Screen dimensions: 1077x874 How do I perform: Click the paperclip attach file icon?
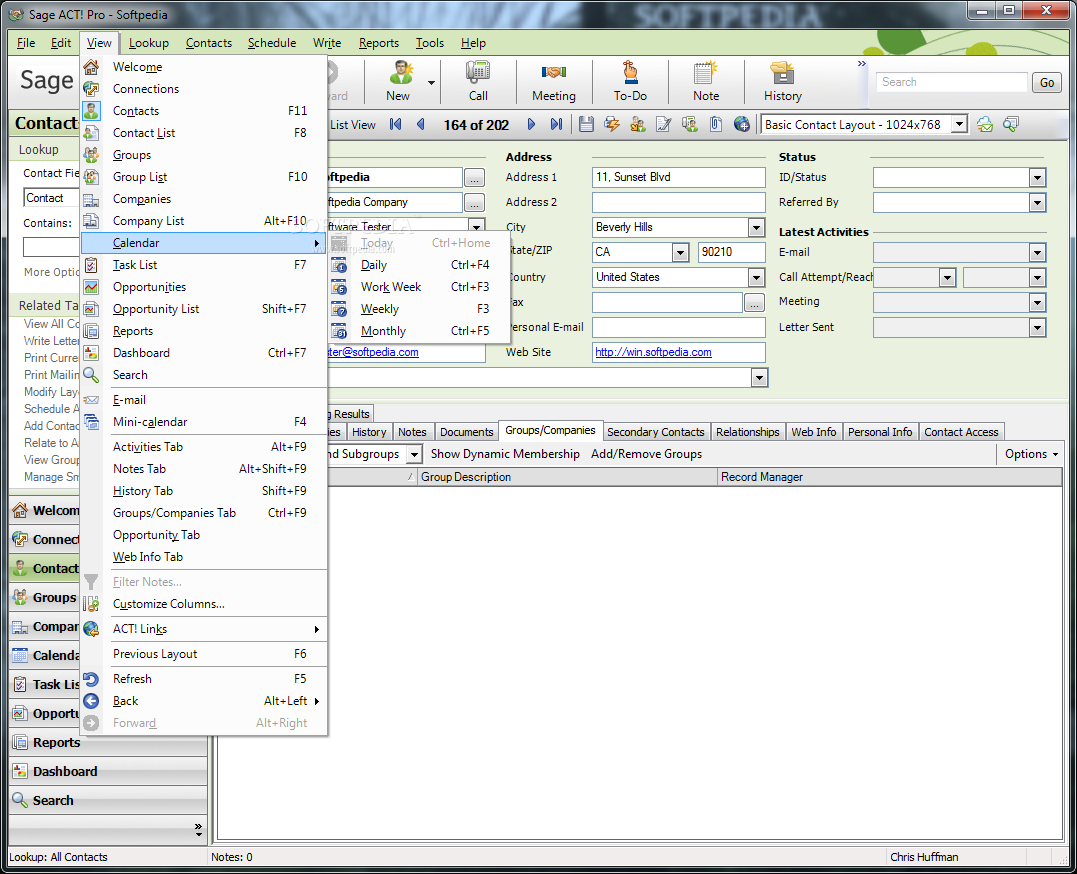click(x=716, y=125)
